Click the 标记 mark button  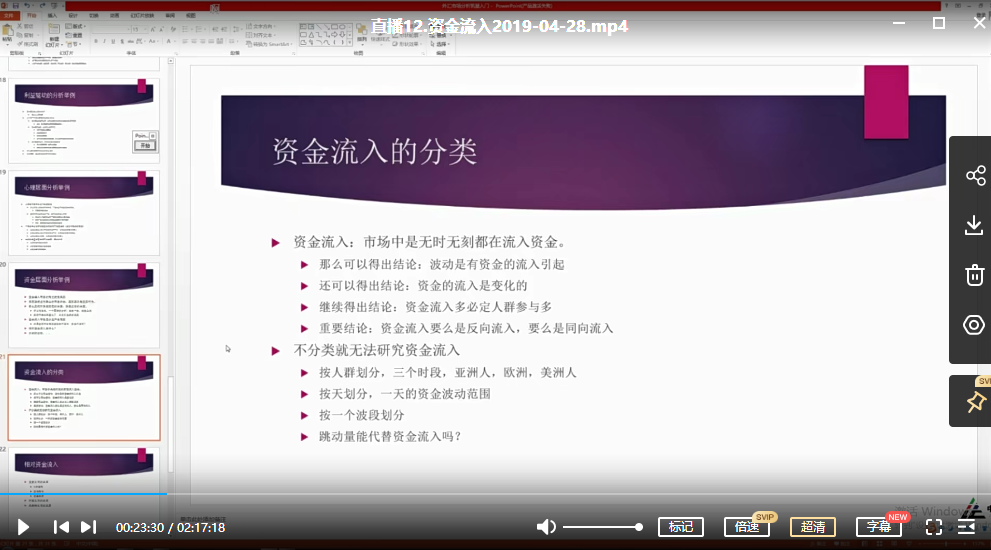coord(681,527)
